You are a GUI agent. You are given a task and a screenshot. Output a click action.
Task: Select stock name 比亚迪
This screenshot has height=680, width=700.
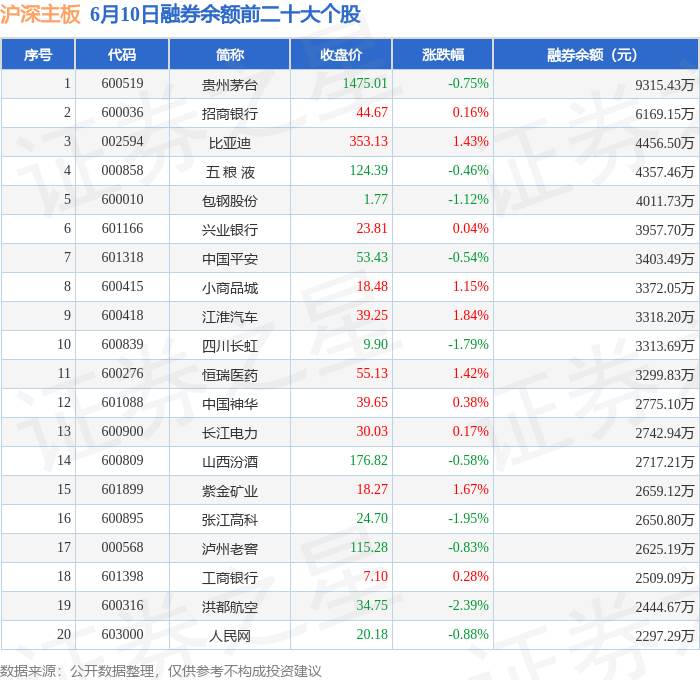230,142
